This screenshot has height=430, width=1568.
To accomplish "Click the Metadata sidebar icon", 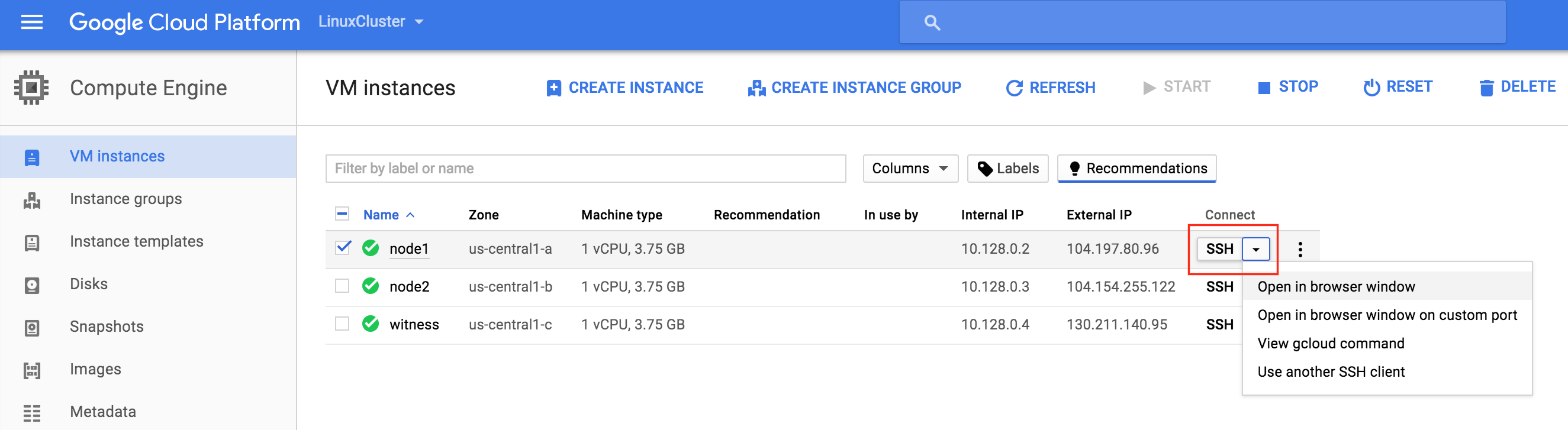I will [x=31, y=413].
